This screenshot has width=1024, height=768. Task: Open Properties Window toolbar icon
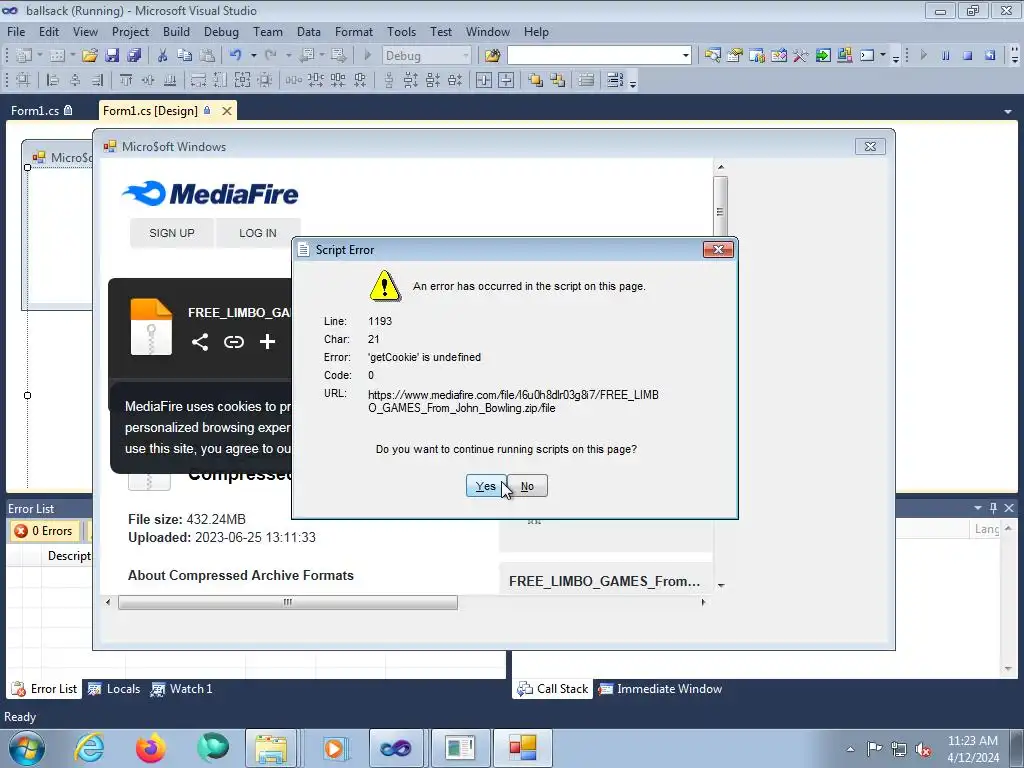click(x=735, y=56)
